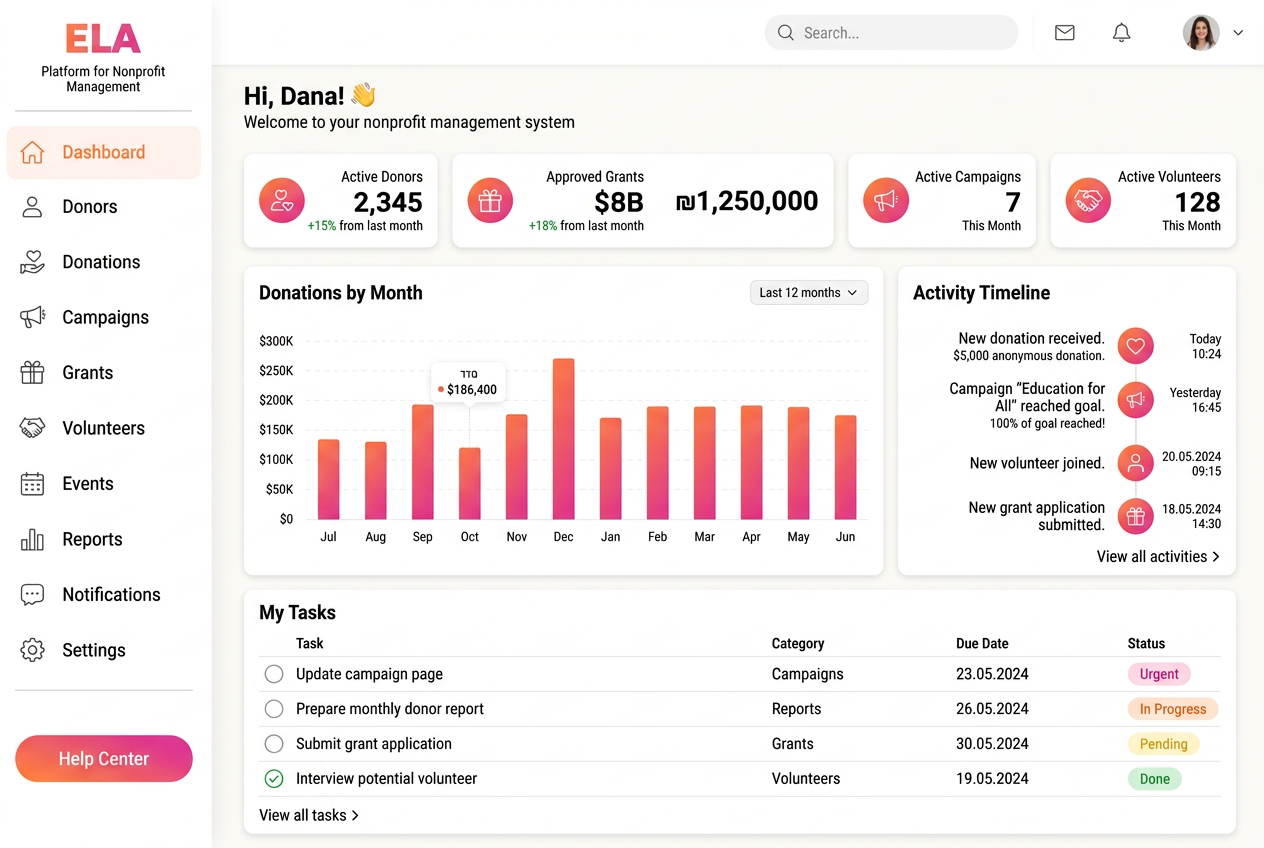Select the December bar in donations chart

coord(564,439)
